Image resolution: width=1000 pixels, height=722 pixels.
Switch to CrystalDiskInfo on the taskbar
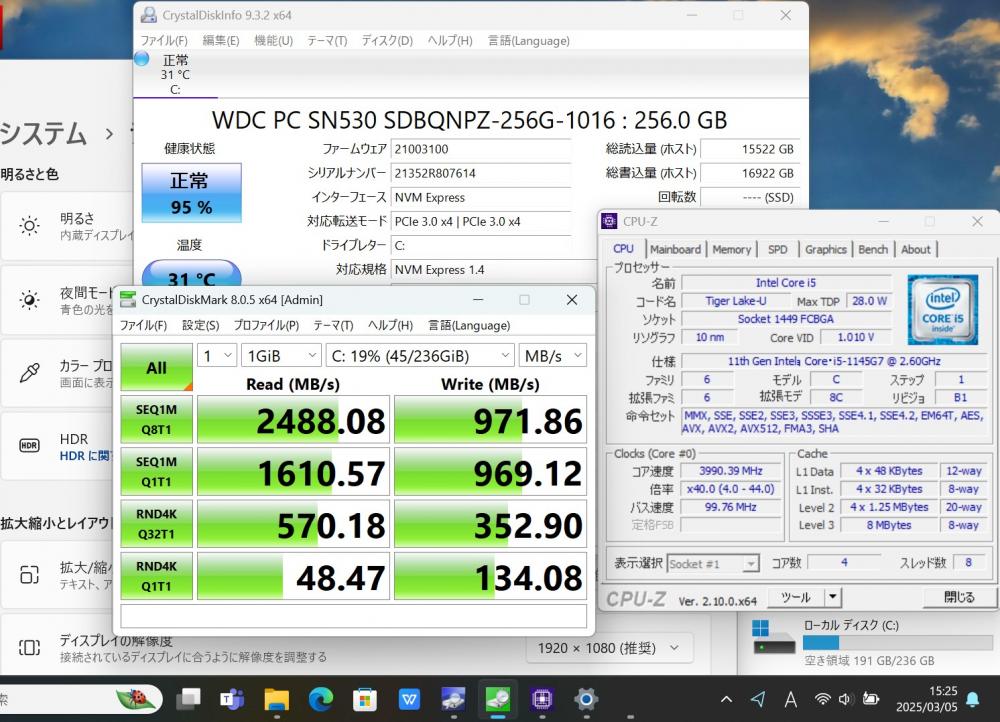tap(453, 699)
